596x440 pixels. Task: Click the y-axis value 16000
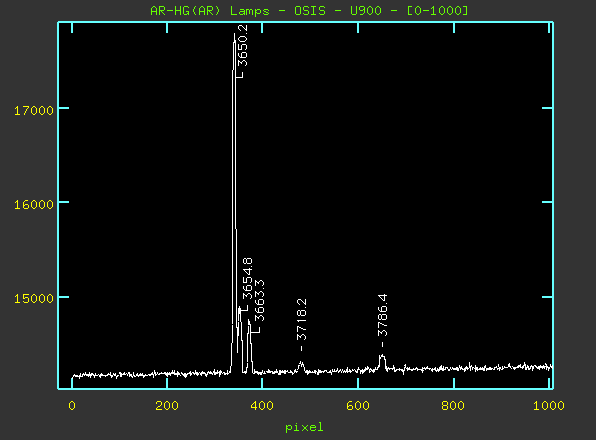pyautogui.click(x=34, y=204)
